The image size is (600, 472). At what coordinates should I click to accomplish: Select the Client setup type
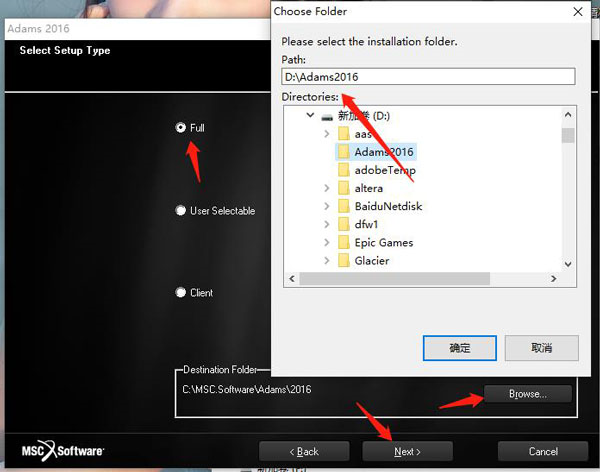(181, 292)
